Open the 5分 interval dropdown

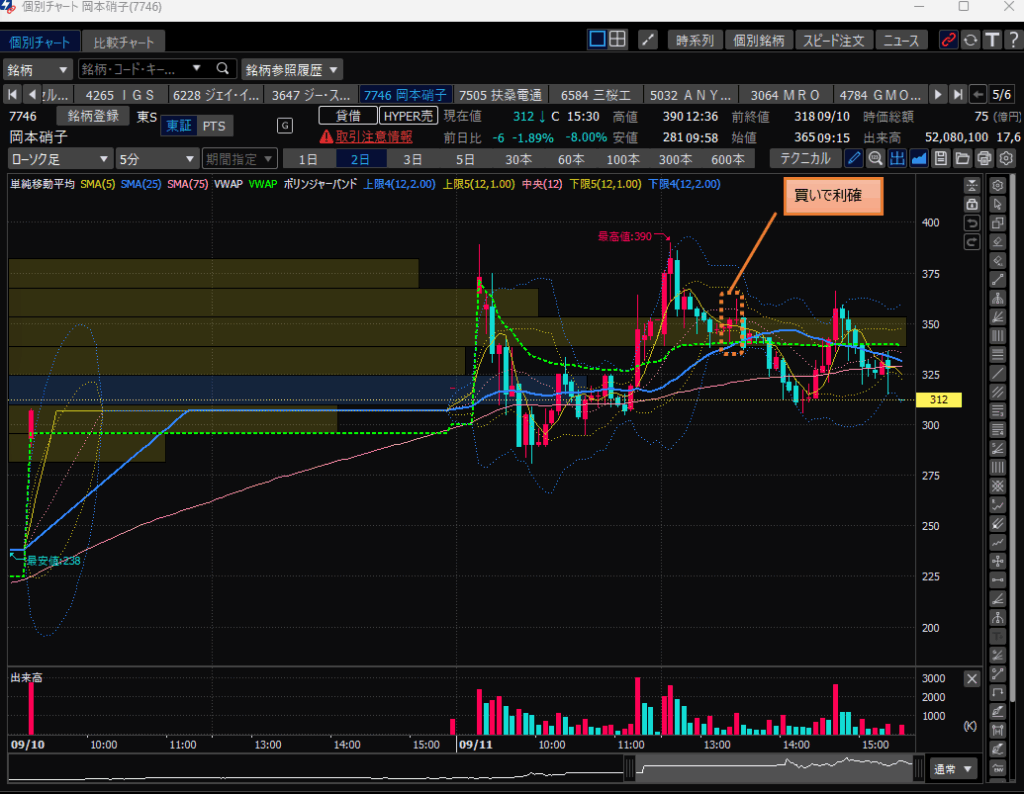pos(157,159)
